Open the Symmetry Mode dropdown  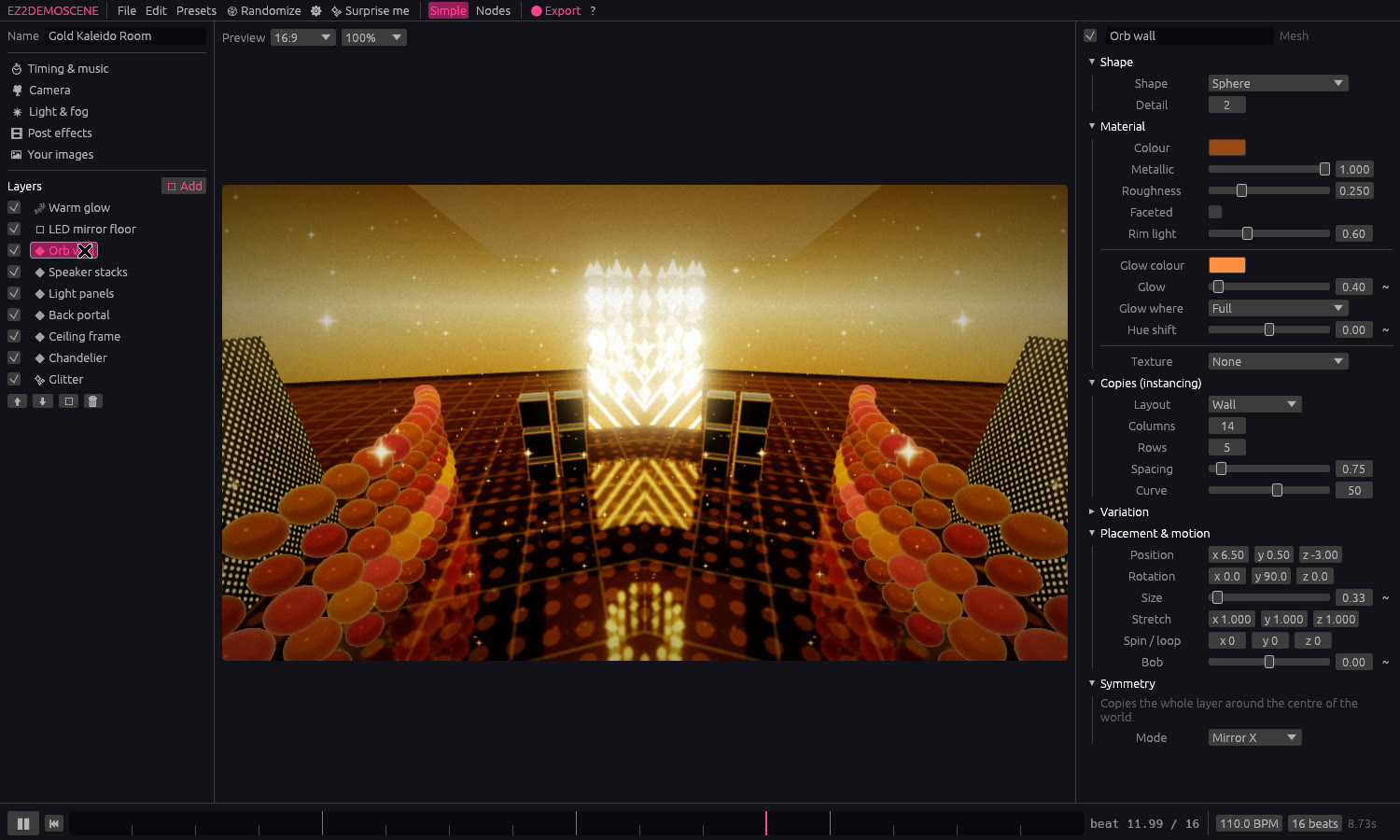[x=1254, y=737]
